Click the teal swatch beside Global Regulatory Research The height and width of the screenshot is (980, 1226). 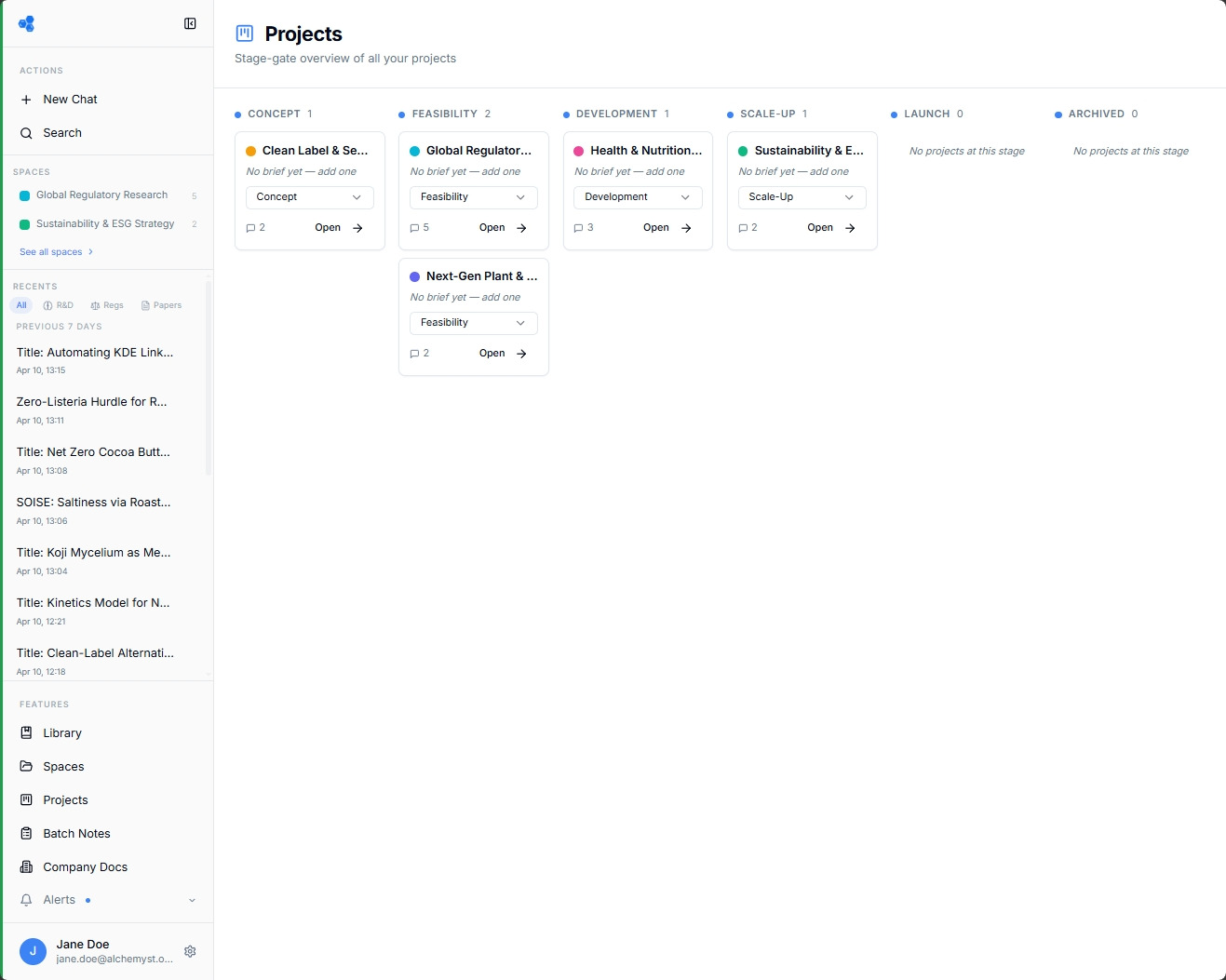[x=23, y=195]
